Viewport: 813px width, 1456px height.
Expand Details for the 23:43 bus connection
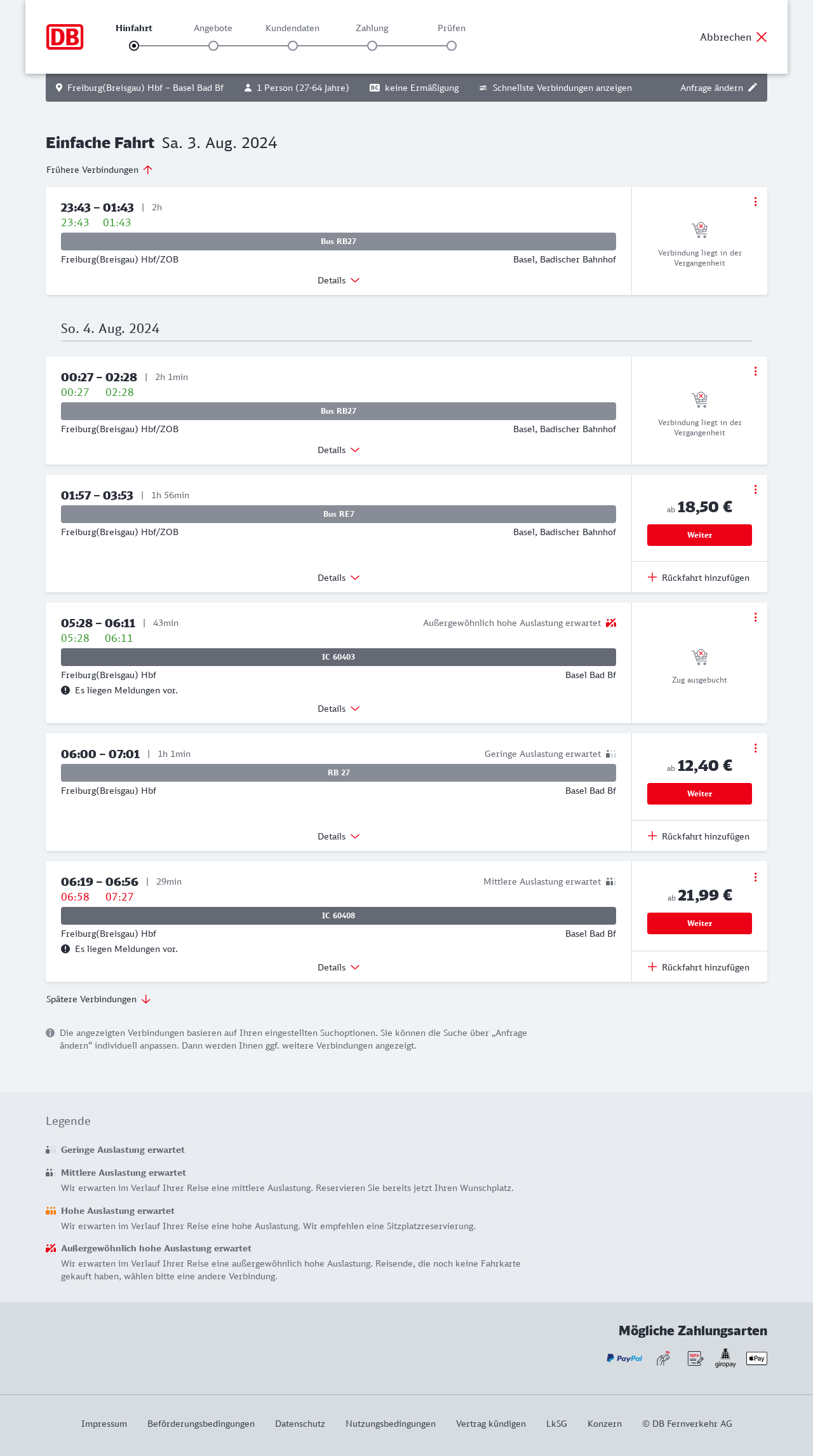[x=339, y=280]
